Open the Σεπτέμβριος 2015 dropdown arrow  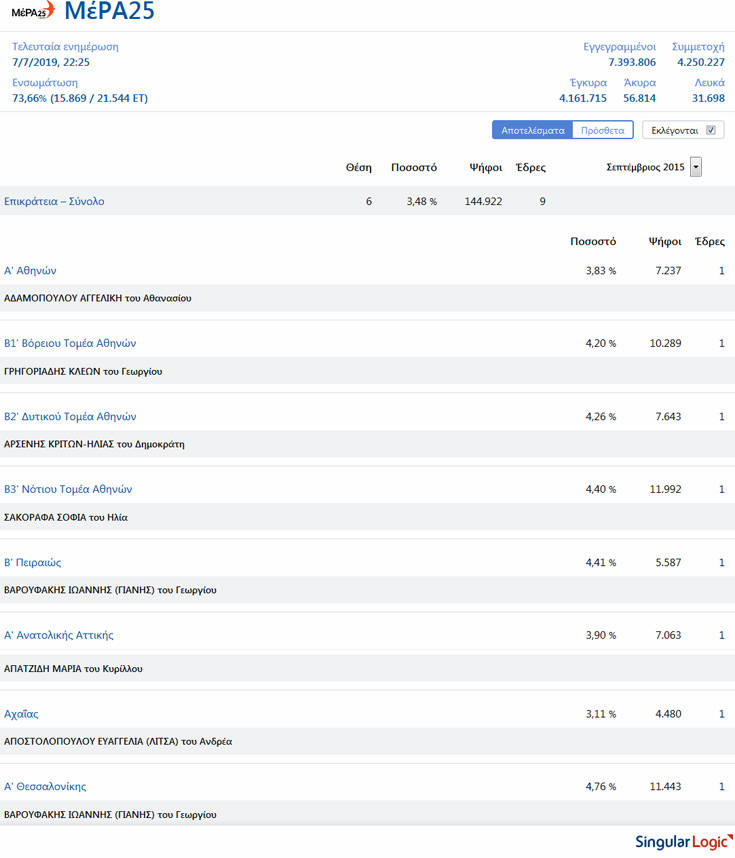[x=696, y=167]
